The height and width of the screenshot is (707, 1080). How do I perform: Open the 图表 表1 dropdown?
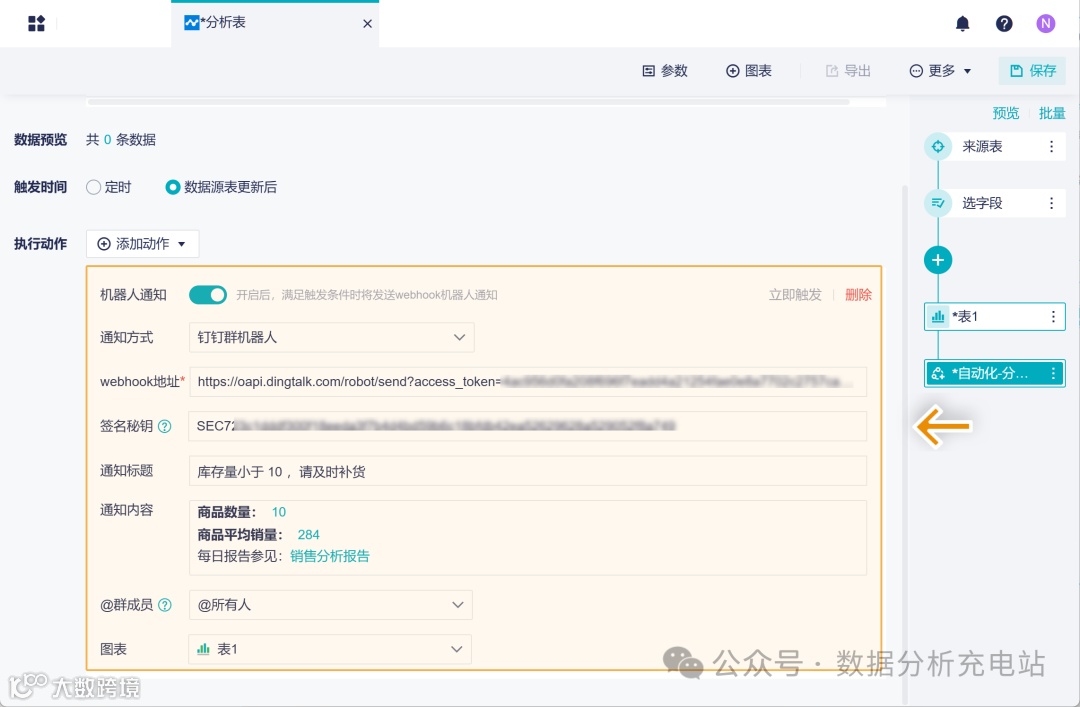point(330,649)
